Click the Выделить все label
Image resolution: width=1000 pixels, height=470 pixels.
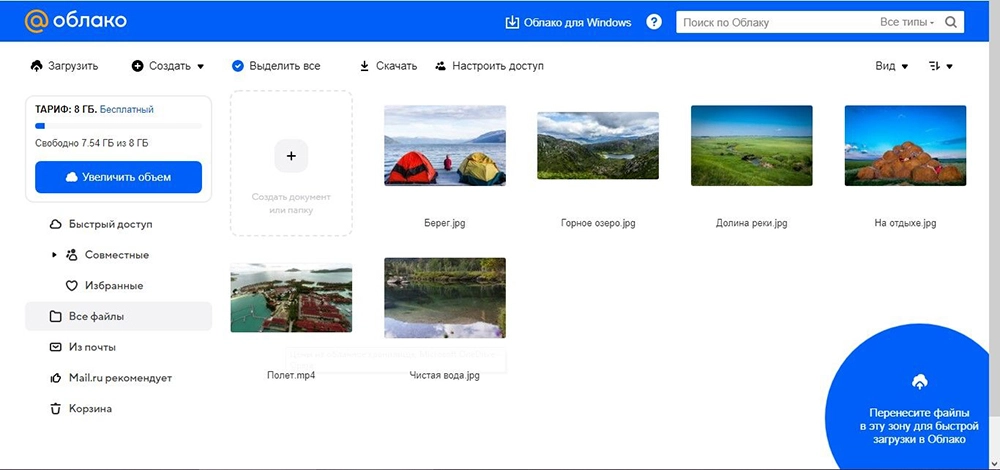[284, 66]
